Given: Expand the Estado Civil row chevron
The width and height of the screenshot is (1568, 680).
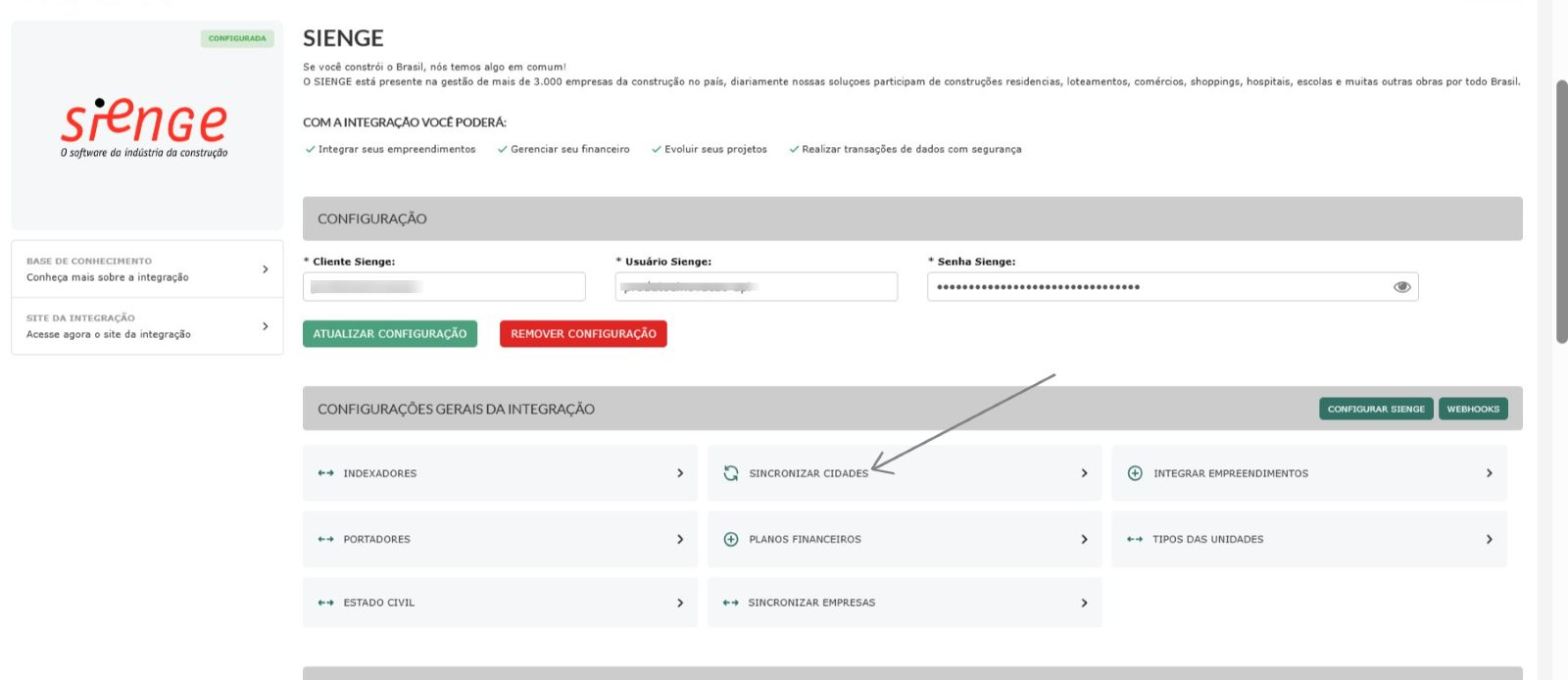Looking at the screenshot, I should tap(680, 603).
